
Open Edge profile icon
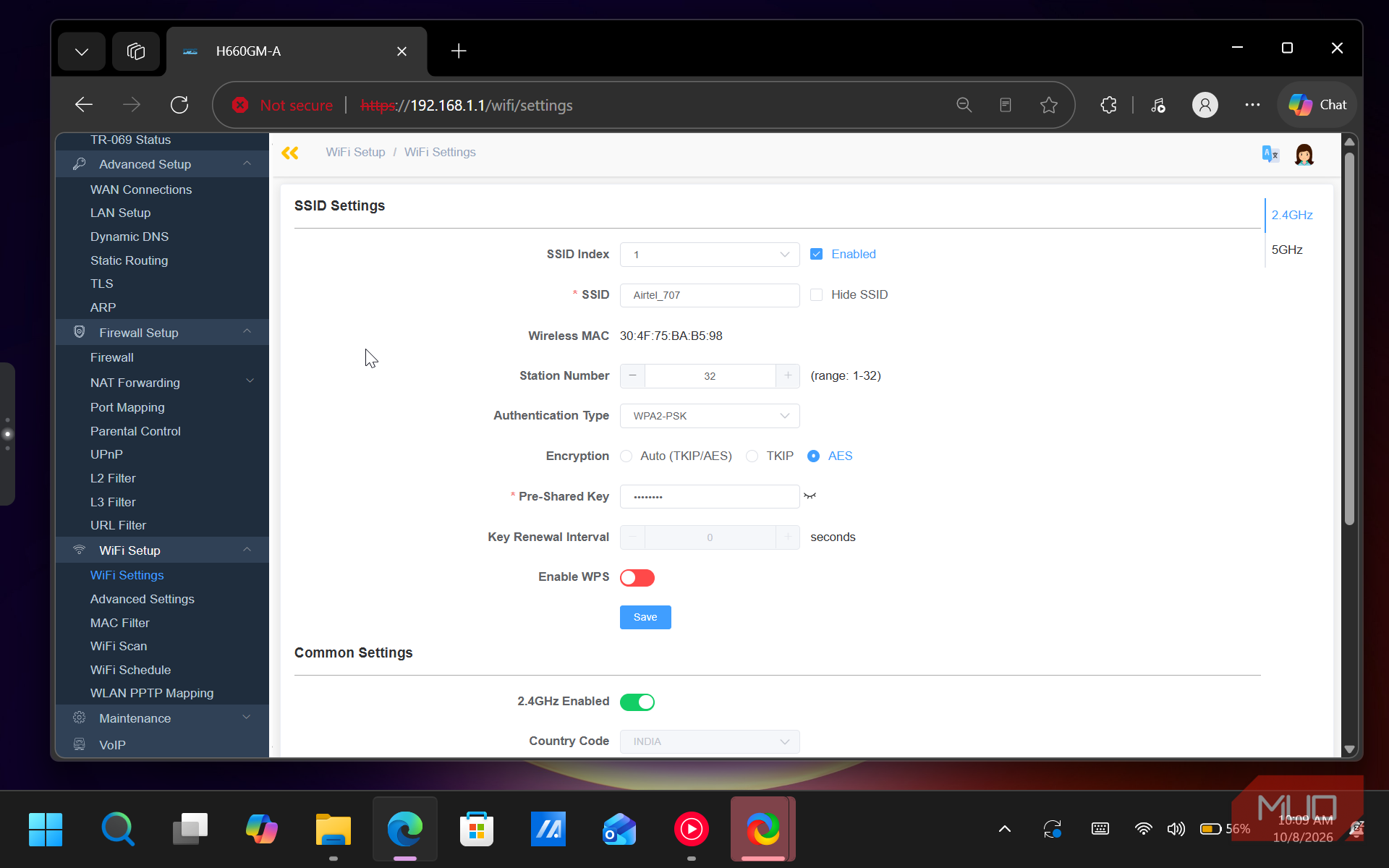tap(1205, 105)
